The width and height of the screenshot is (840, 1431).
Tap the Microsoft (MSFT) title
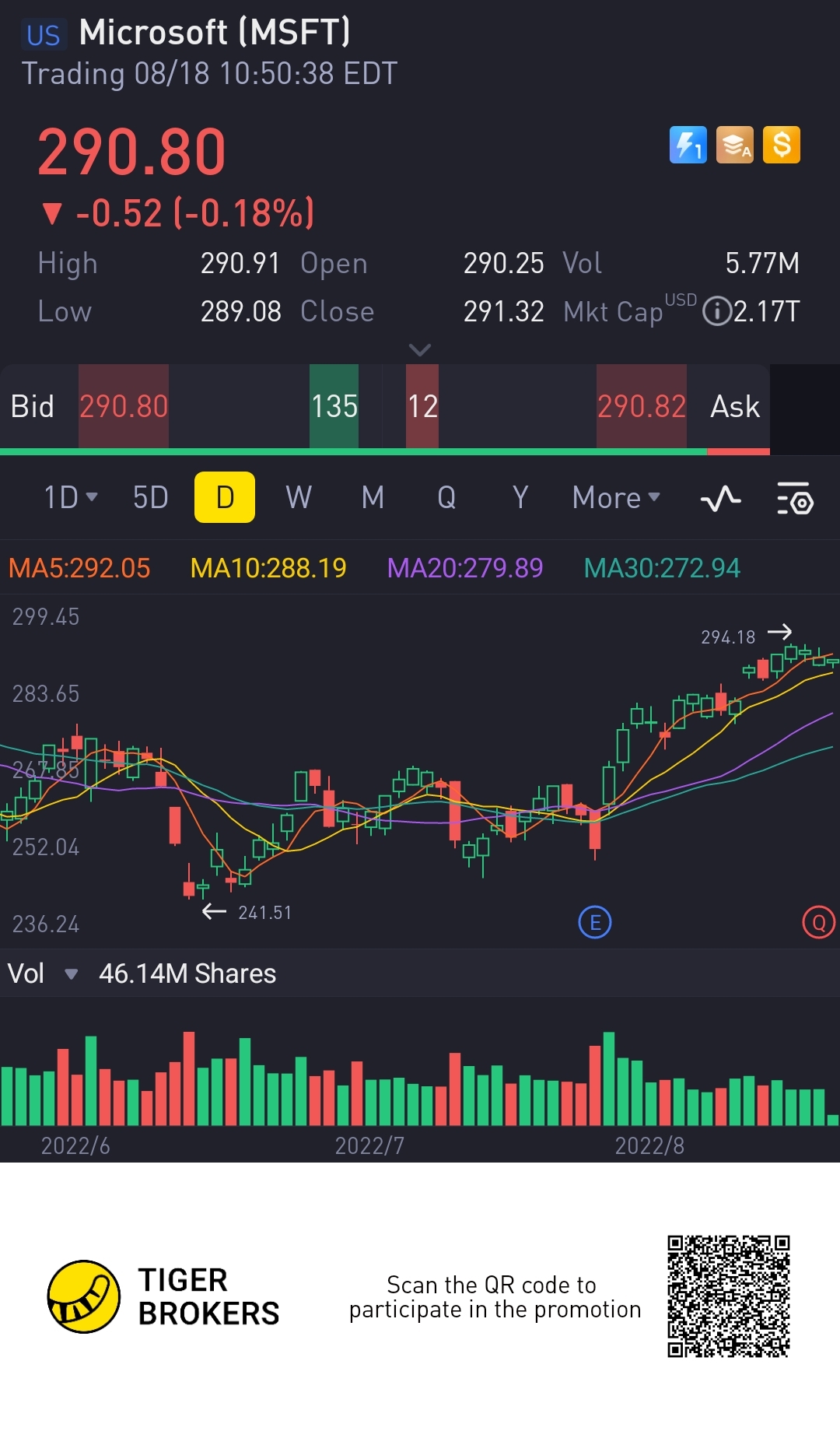pyautogui.click(x=215, y=33)
